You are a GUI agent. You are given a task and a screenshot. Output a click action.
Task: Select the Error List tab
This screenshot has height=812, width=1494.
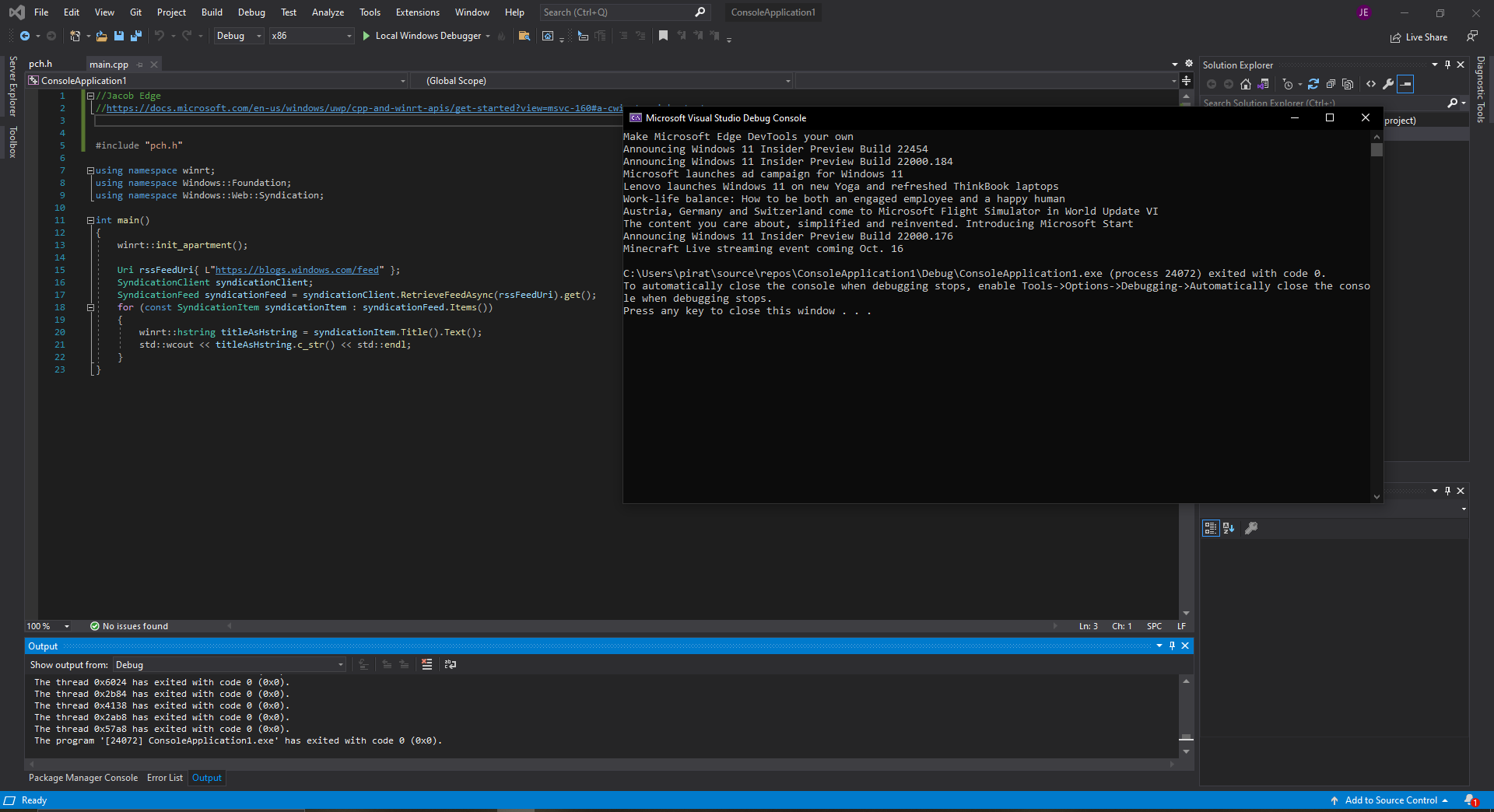164,778
